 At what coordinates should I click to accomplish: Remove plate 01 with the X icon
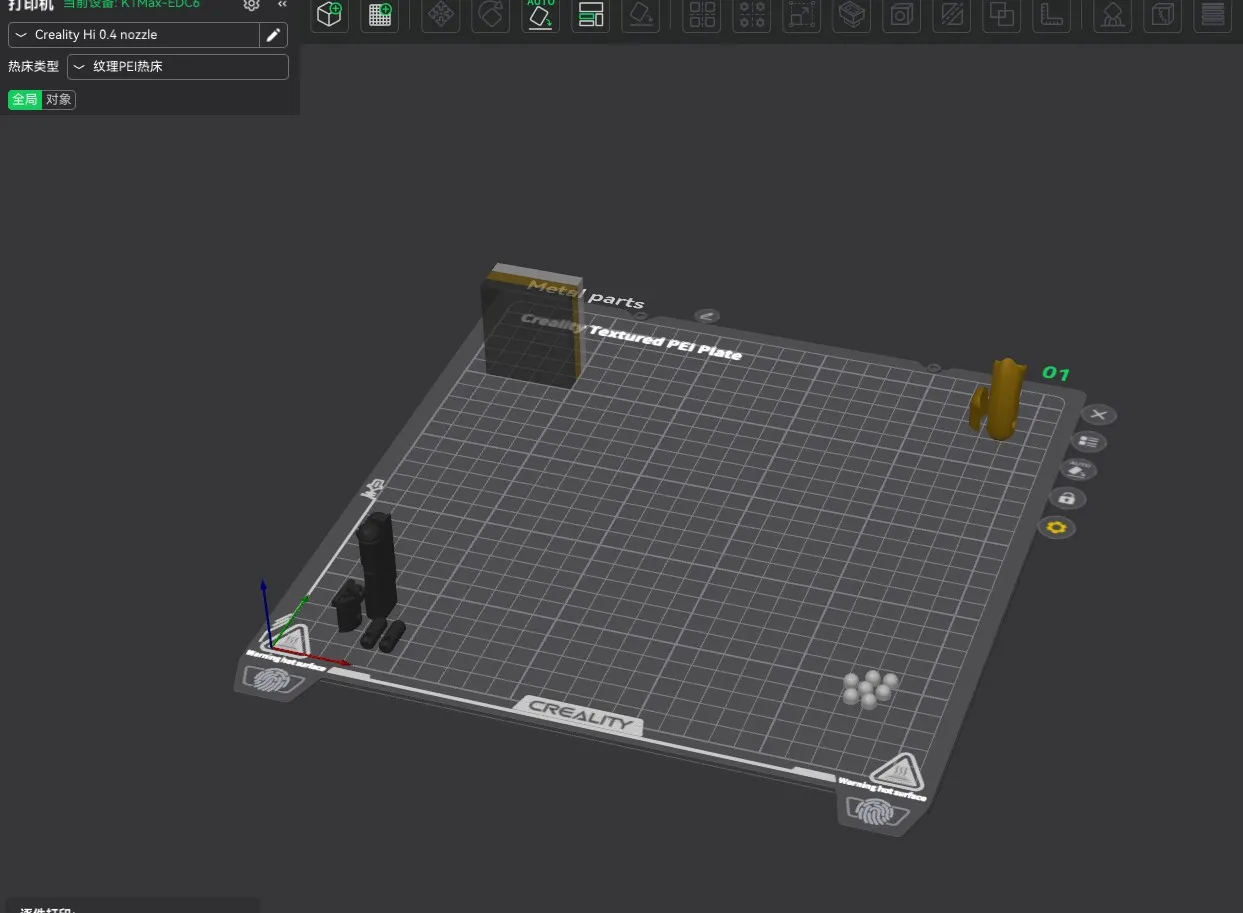[1099, 415]
